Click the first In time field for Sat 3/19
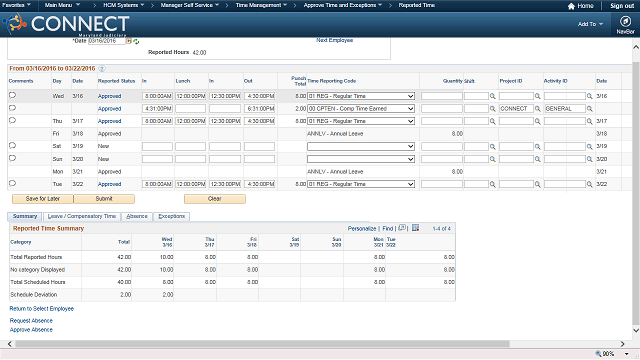 click(158, 147)
